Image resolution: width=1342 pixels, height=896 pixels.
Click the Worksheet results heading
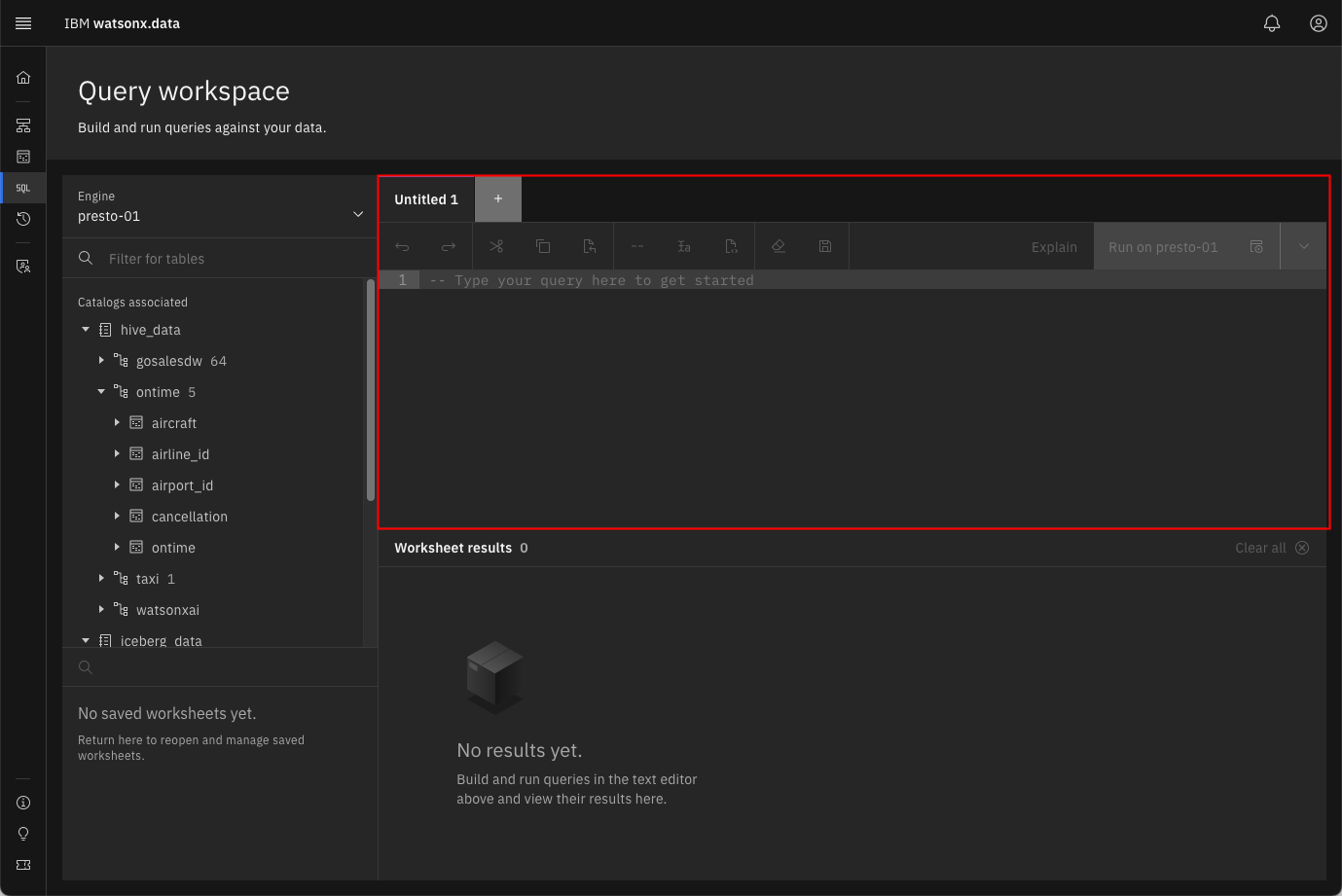point(453,548)
